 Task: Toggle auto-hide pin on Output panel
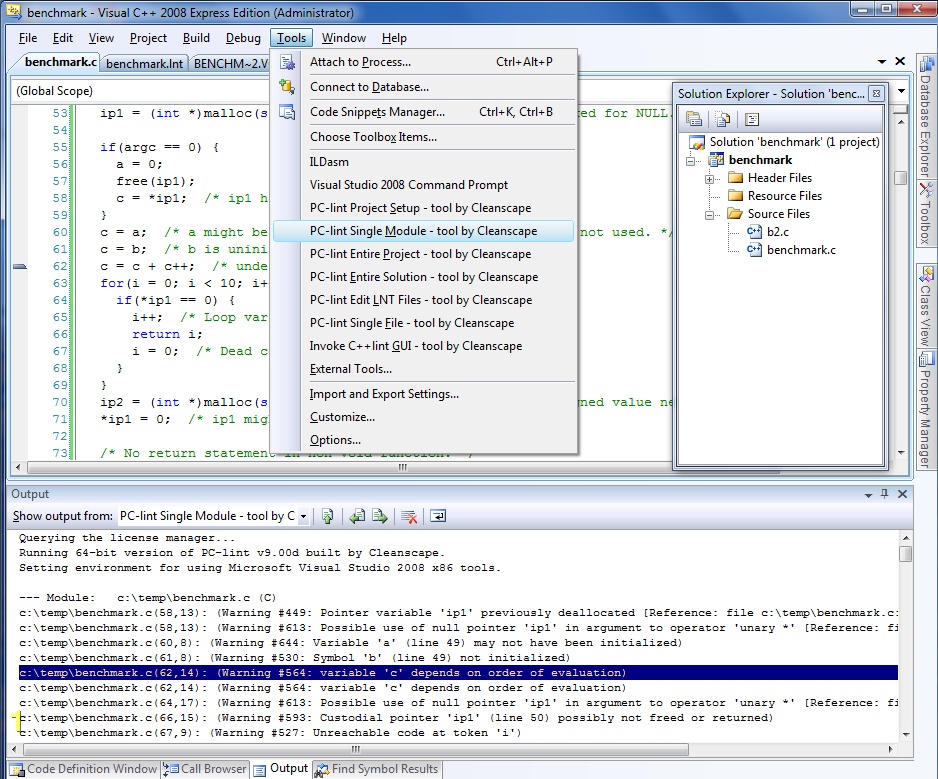tap(885, 494)
